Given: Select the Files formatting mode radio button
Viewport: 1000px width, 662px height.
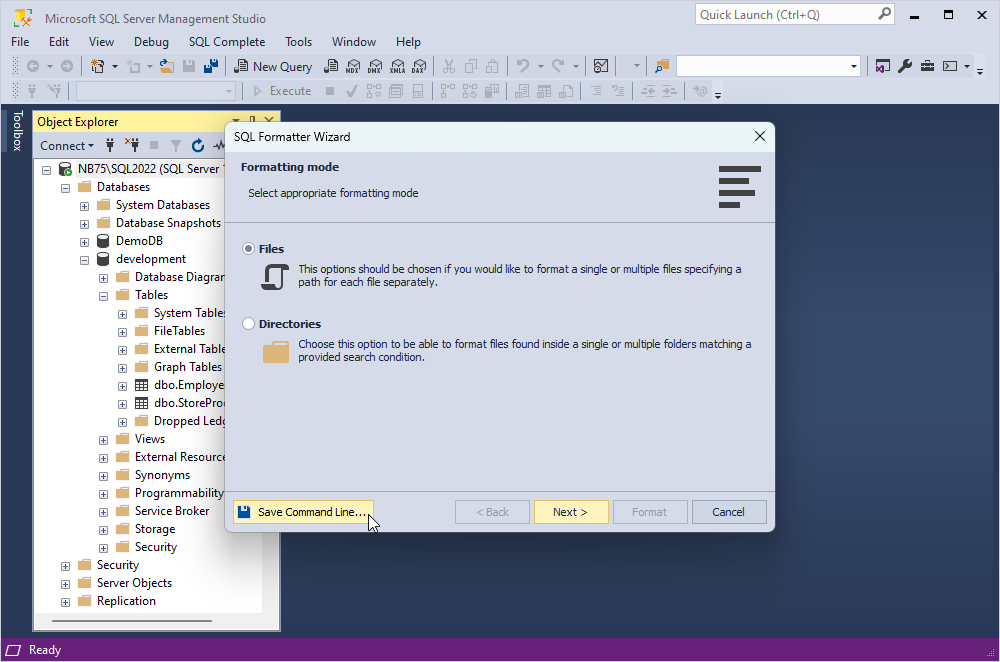Looking at the screenshot, I should click(x=248, y=249).
